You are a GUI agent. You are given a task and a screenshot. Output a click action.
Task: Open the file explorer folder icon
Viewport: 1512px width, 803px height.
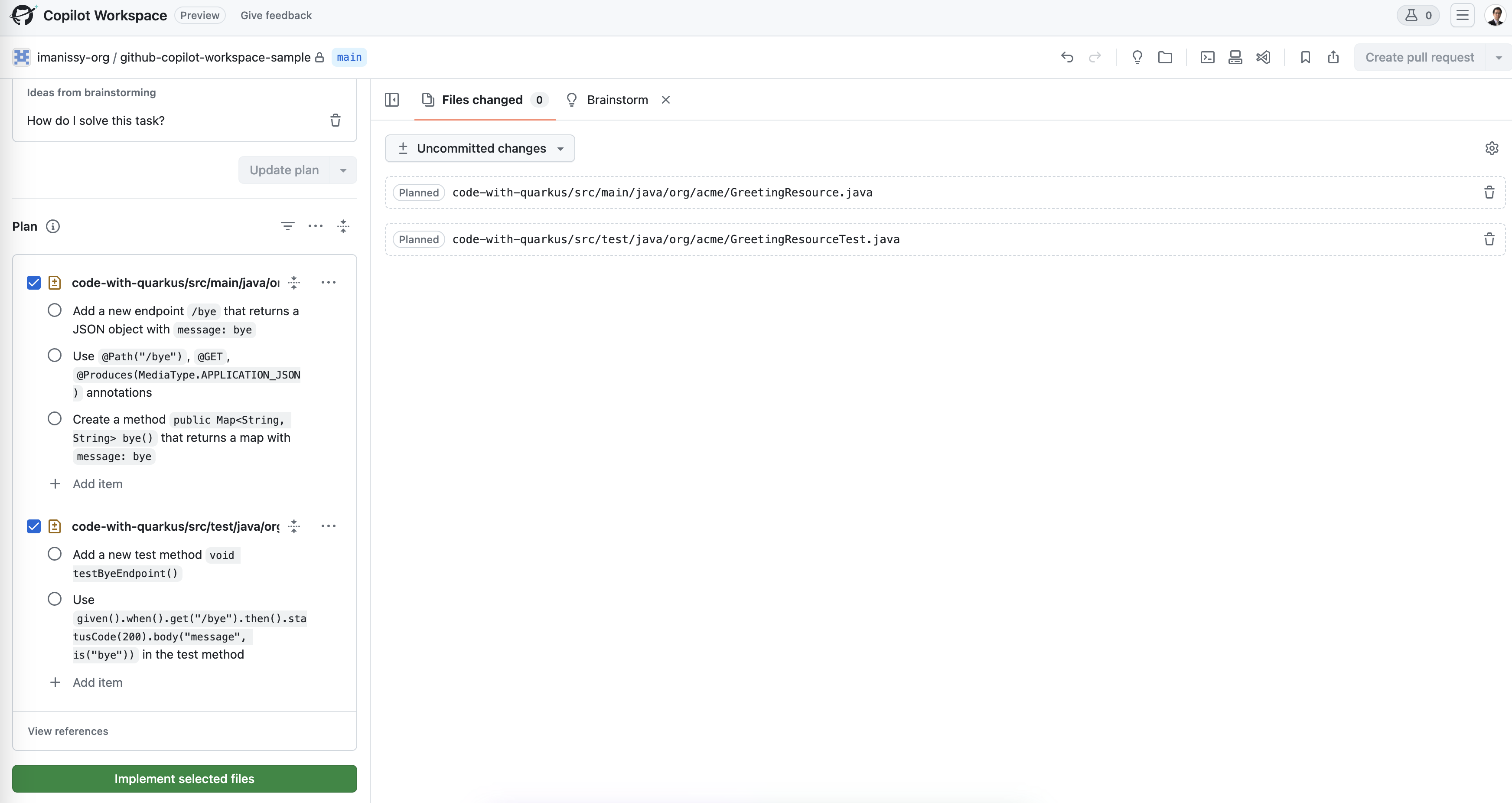pyautogui.click(x=1165, y=57)
